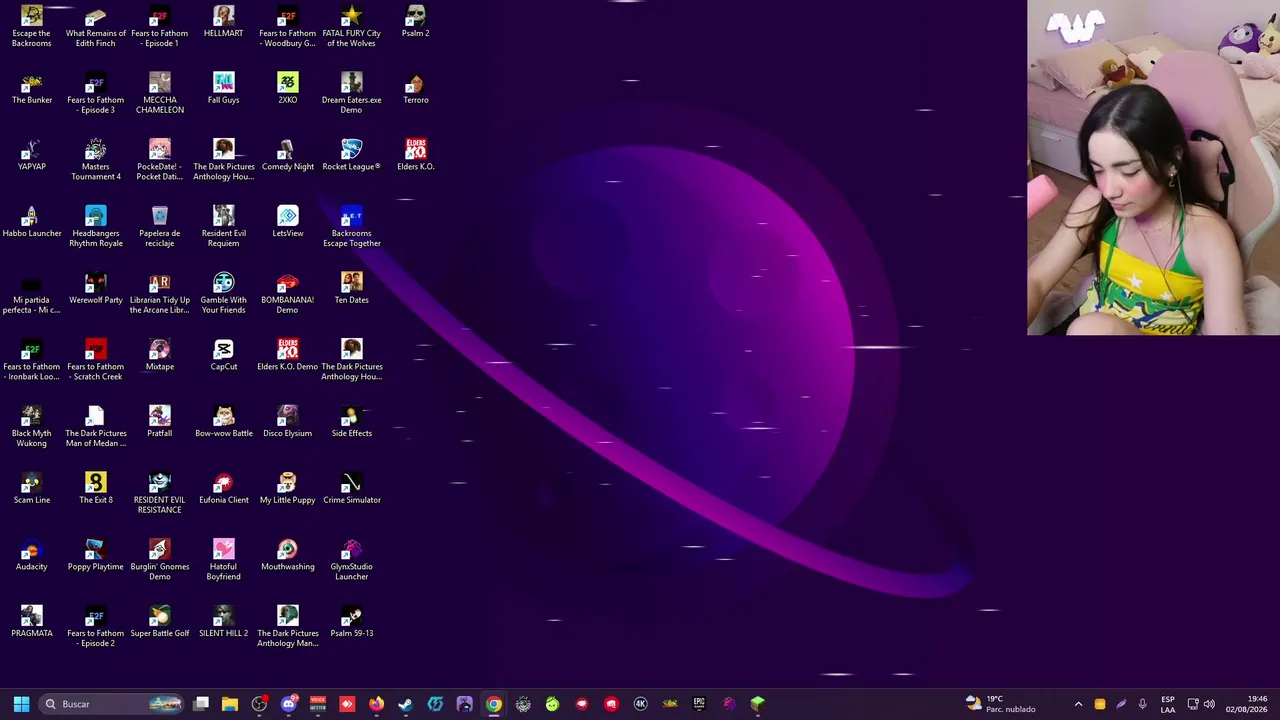
Task: Open Gamble With Your Friends shortcut
Action: [223, 294]
